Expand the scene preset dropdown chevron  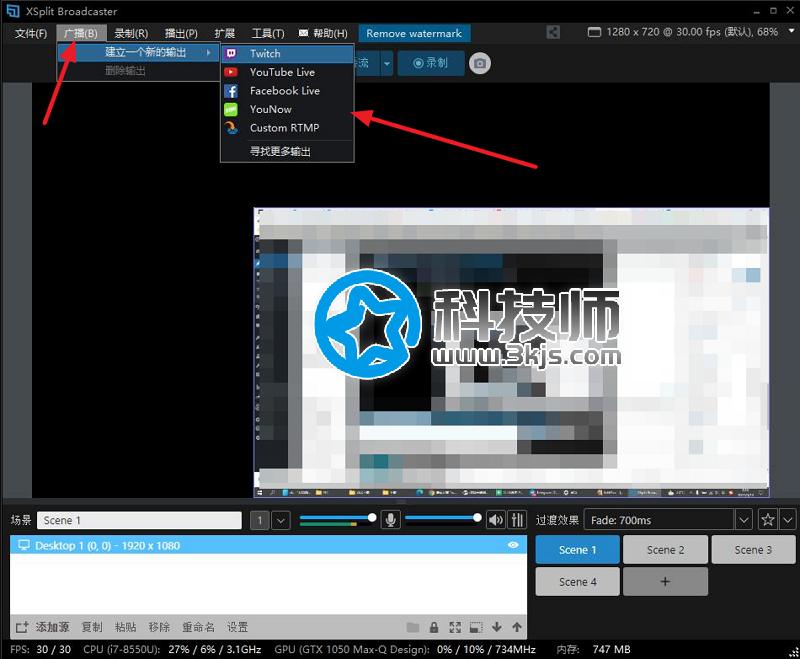tap(281, 520)
